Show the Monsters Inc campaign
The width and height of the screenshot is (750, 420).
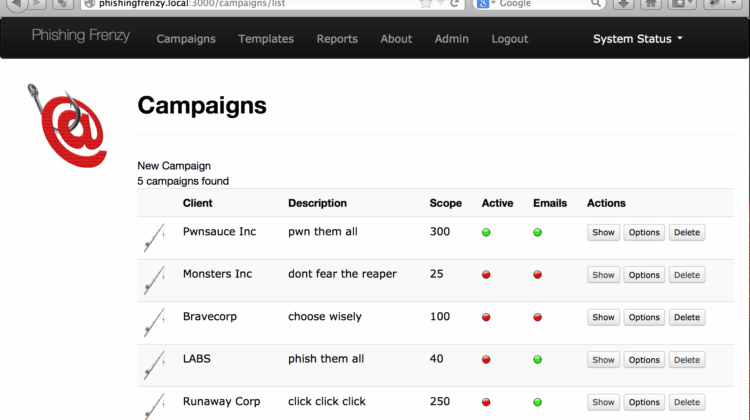pyautogui.click(x=603, y=275)
